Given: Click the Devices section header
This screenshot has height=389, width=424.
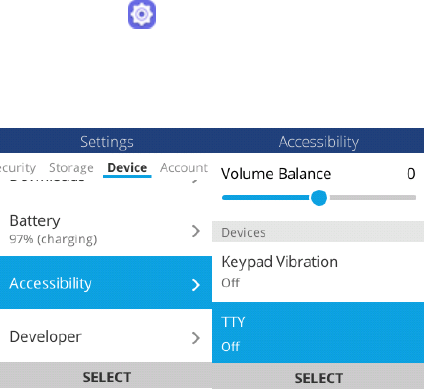Looking at the screenshot, I should (318, 232).
